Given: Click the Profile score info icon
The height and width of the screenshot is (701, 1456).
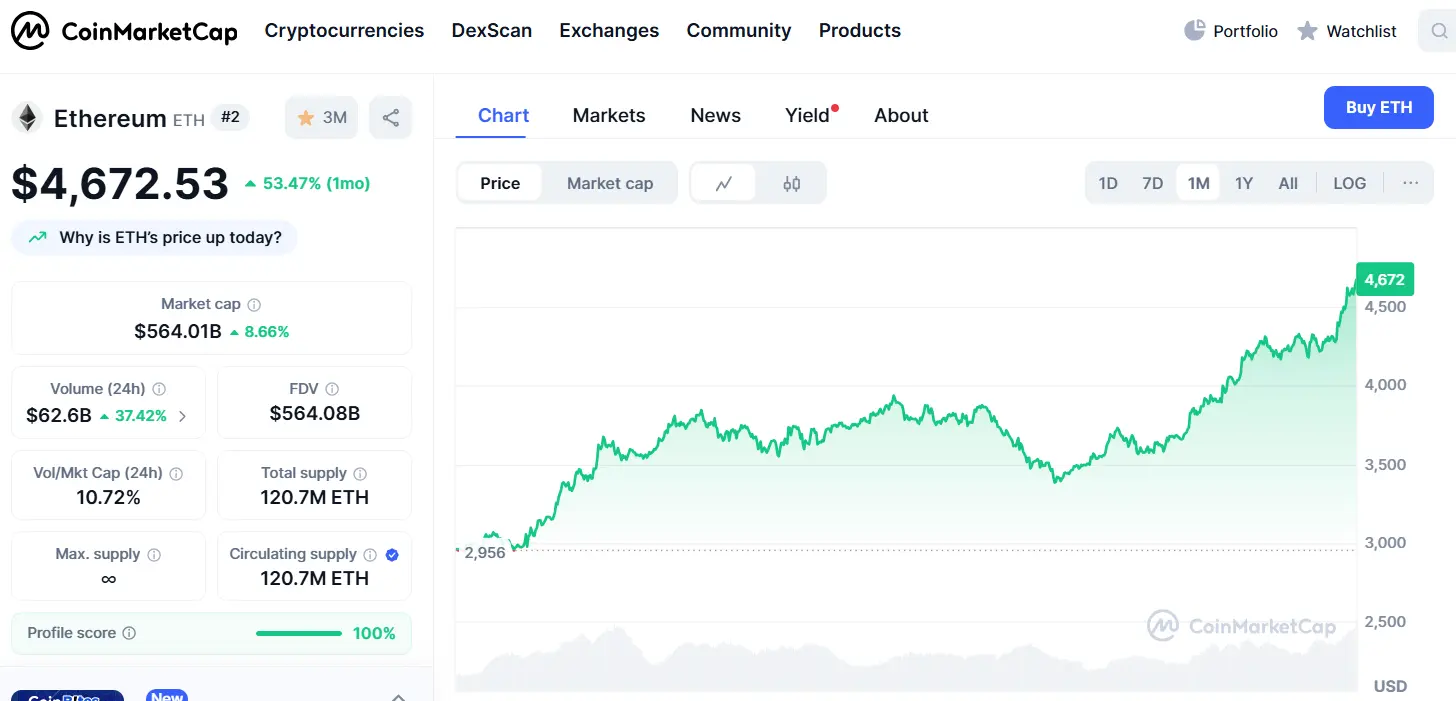Looking at the screenshot, I should 129,633.
